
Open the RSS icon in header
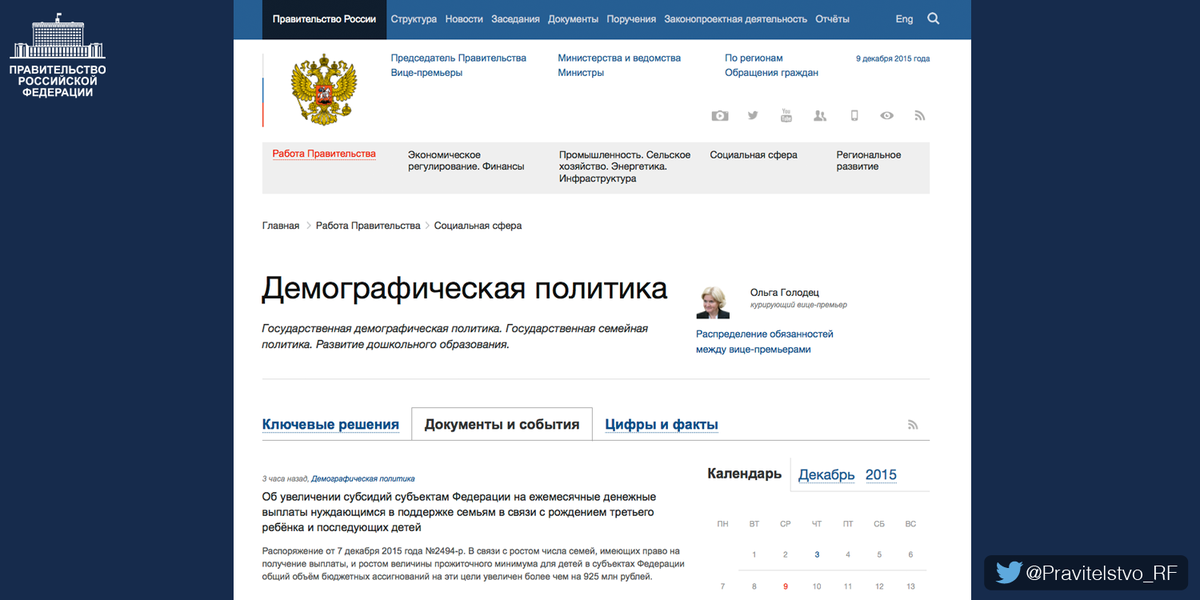tap(919, 116)
